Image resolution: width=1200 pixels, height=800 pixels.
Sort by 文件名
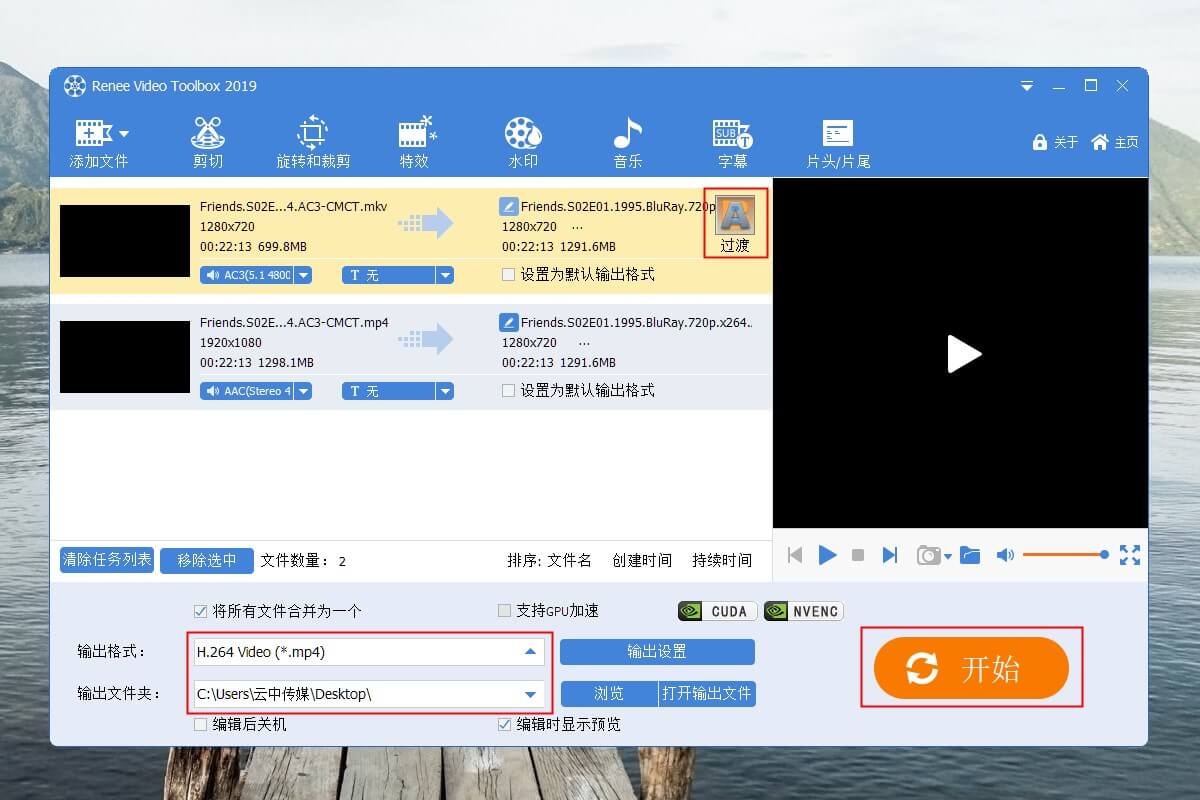point(570,560)
